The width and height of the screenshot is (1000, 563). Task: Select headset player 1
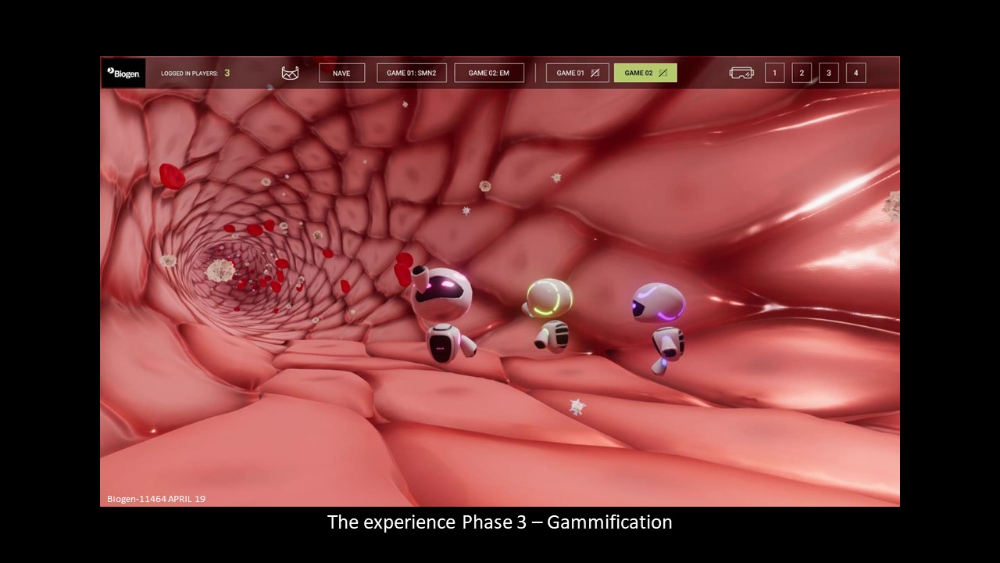775,73
